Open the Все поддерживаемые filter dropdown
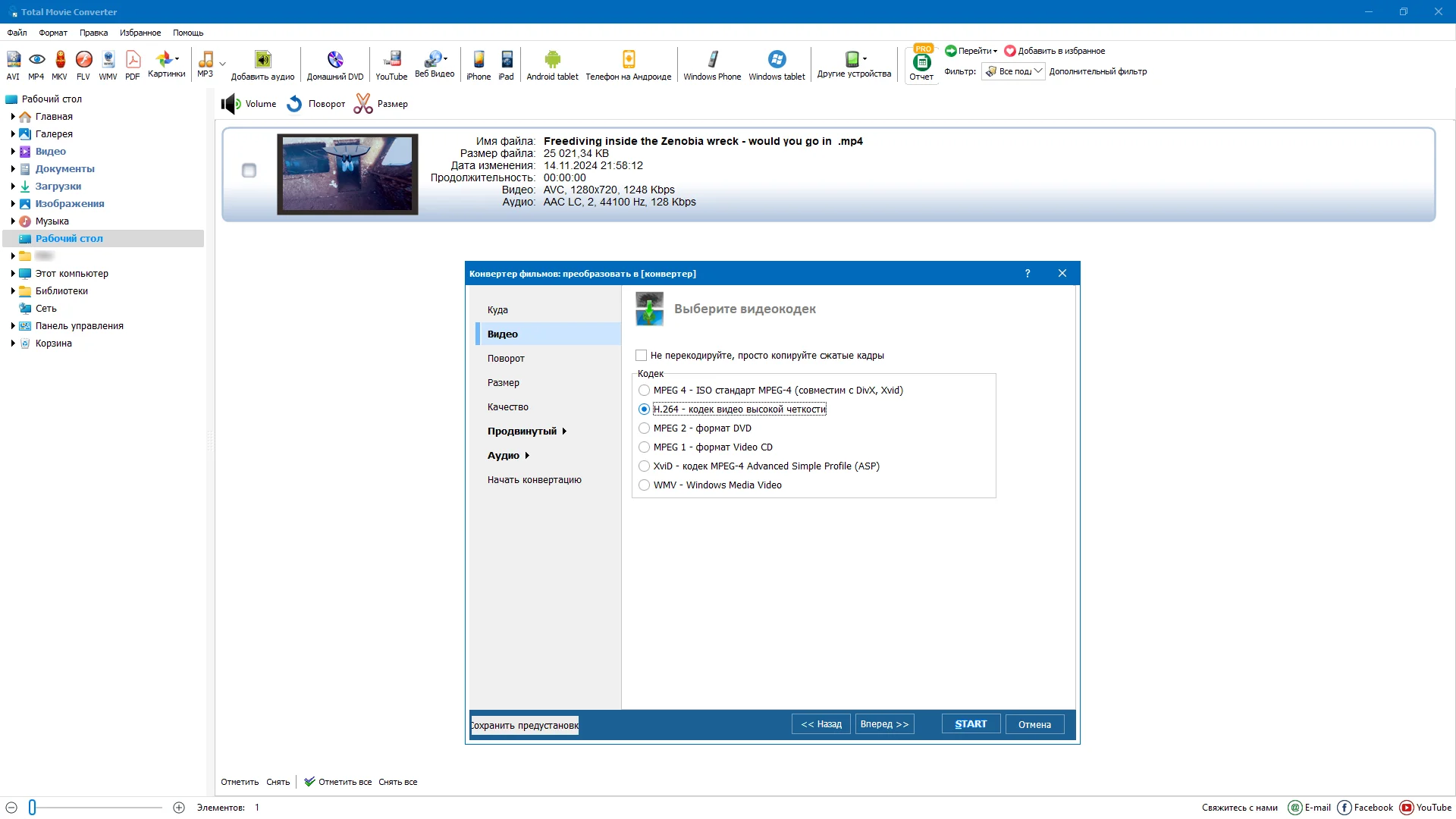 point(1013,71)
